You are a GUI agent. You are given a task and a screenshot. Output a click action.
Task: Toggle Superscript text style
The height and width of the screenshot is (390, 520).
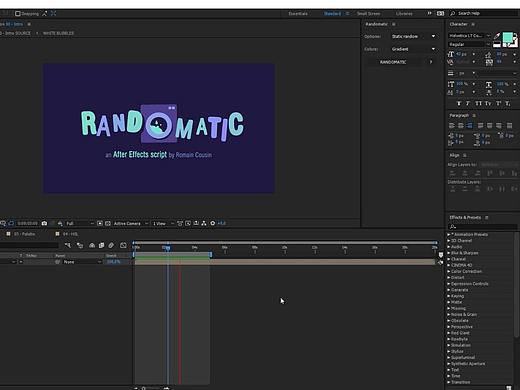click(498, 104)
